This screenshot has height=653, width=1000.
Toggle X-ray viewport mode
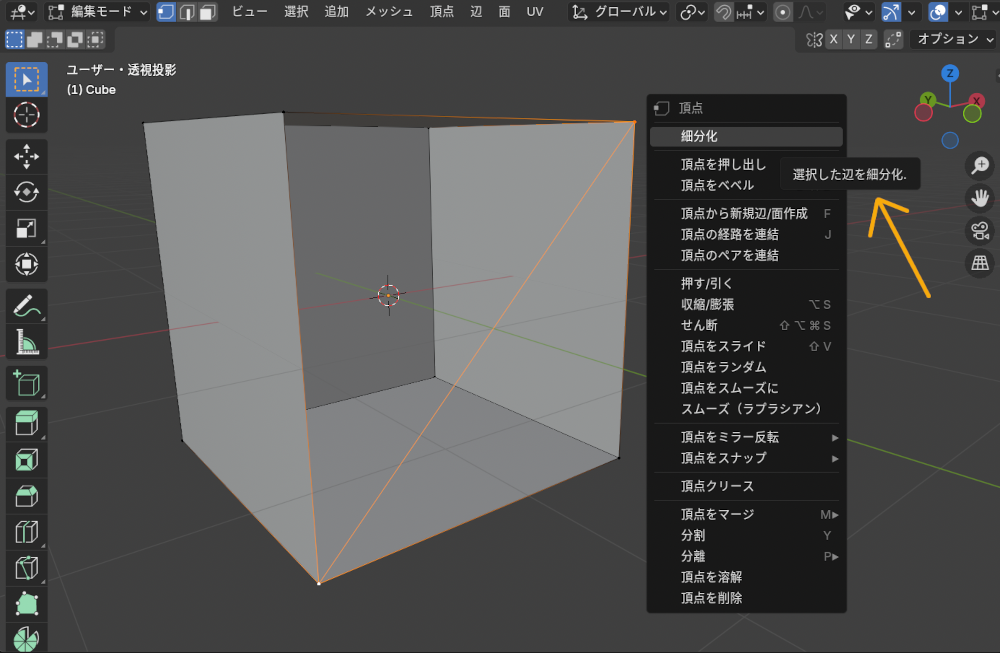tap(938, 12)
